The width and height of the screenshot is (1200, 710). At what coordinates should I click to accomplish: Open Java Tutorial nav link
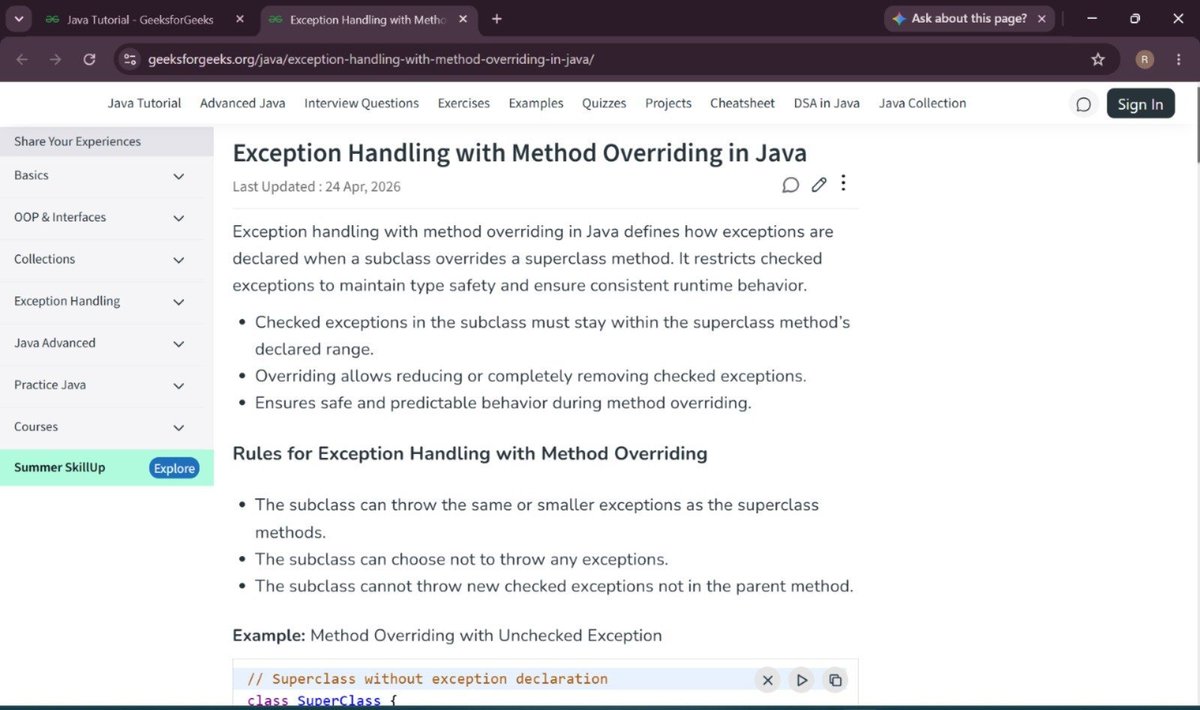[x=145, y=103]
